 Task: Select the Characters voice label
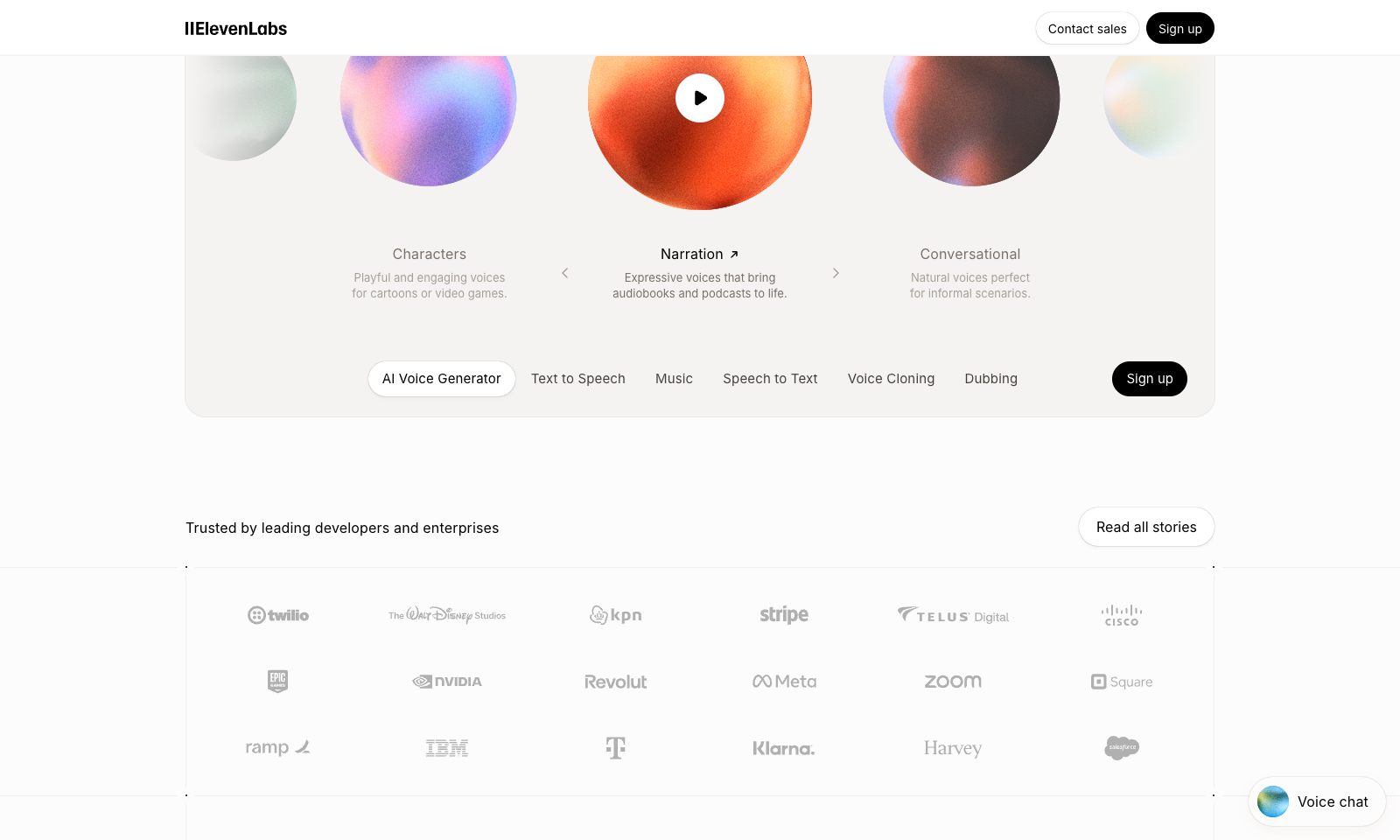[x=429, y=254]
